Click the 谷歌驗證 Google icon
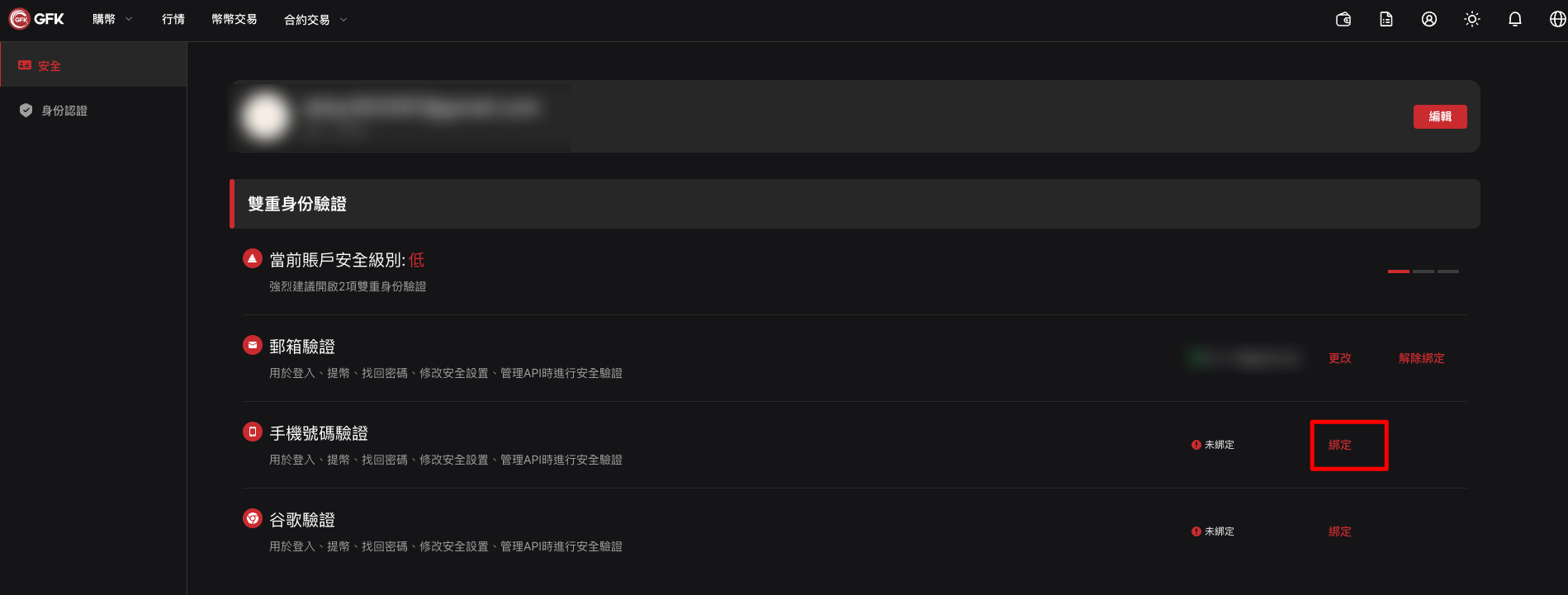The image size is (1568, 595). click(x=253, y=518)
